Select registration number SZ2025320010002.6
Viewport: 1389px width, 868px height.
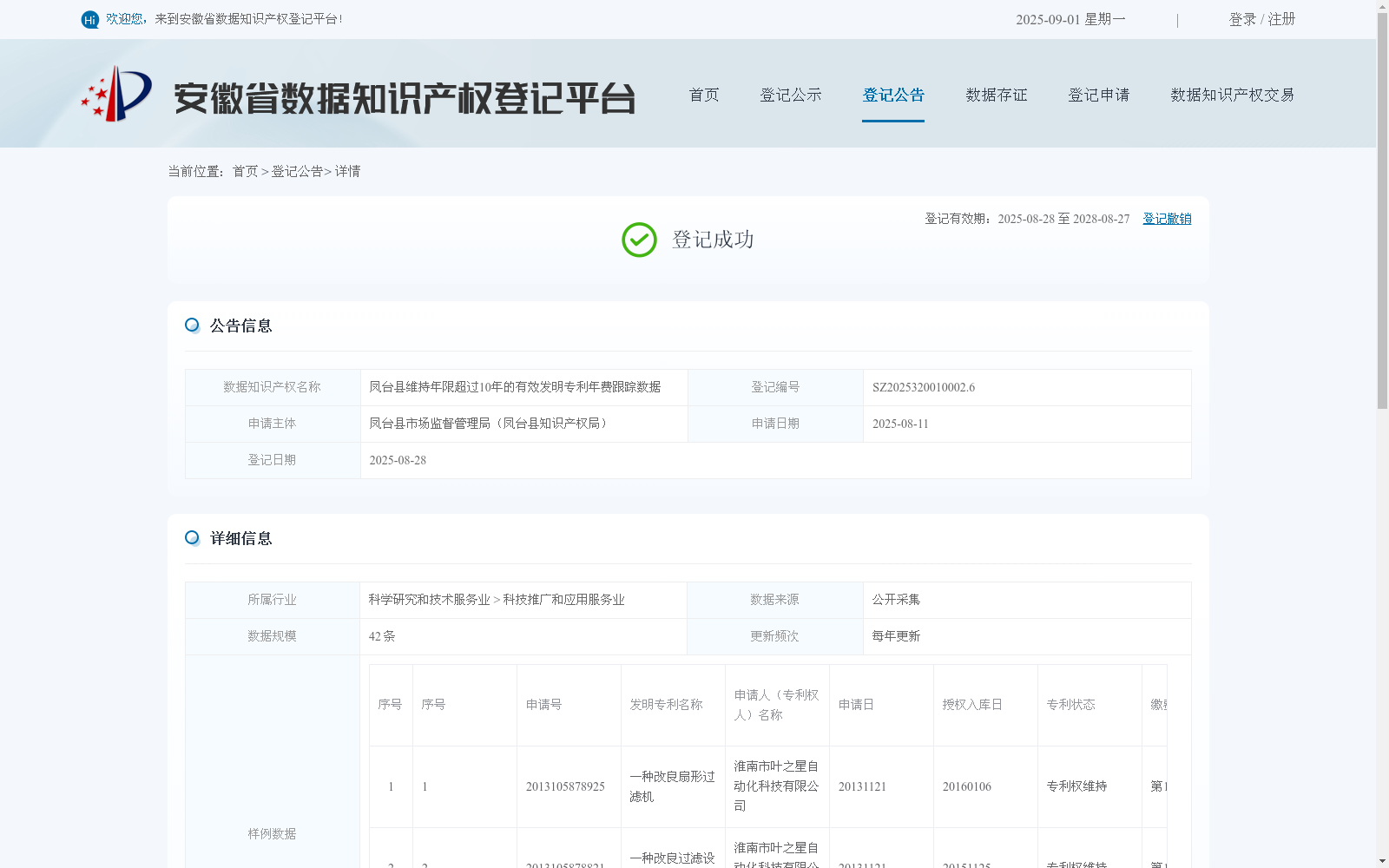[924, 387]
